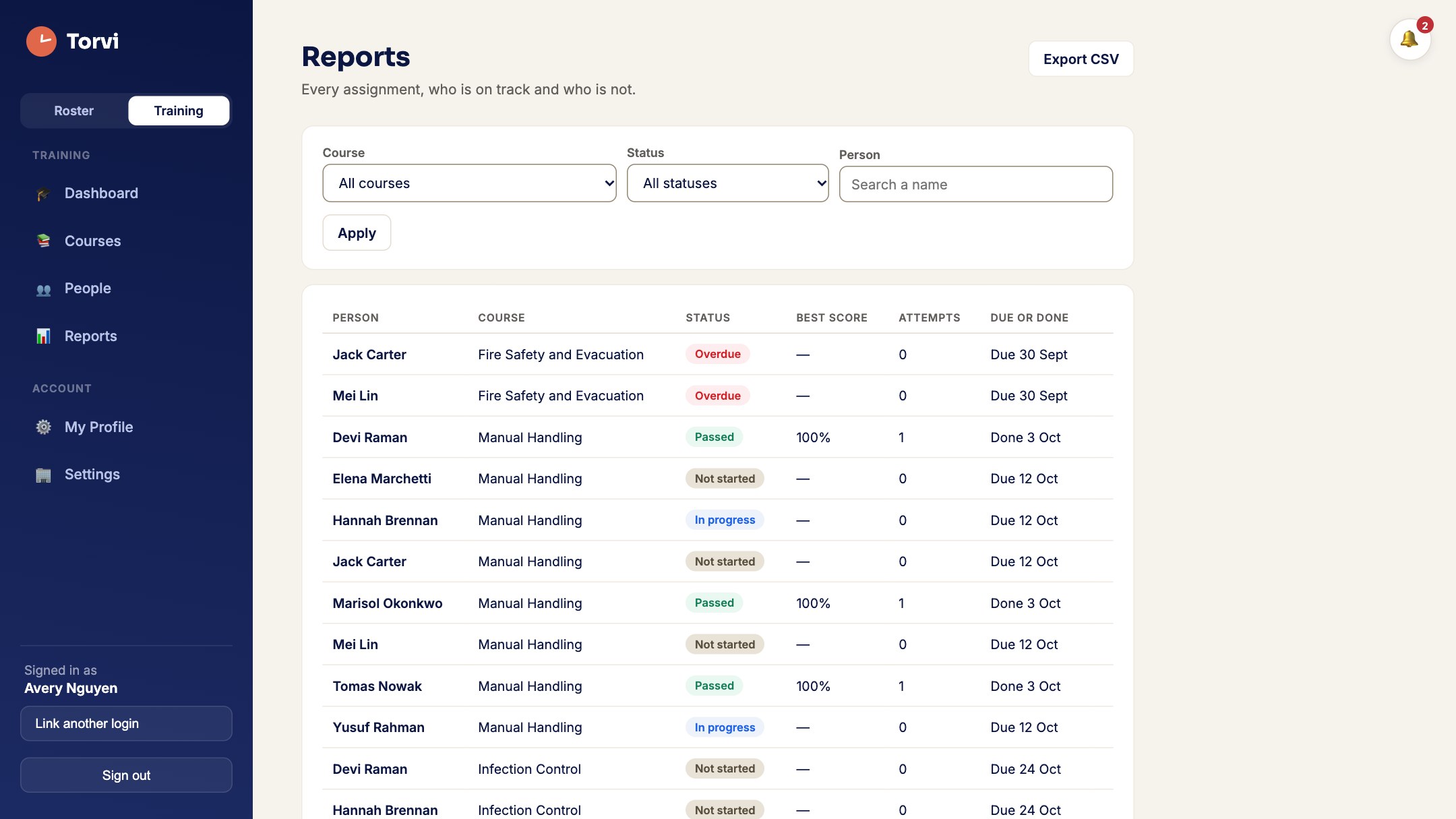Image resolution: width=1456 pixels, height=819 pixels.
Task: Click the Best Score column header
Action: click(x=831, y=317)
